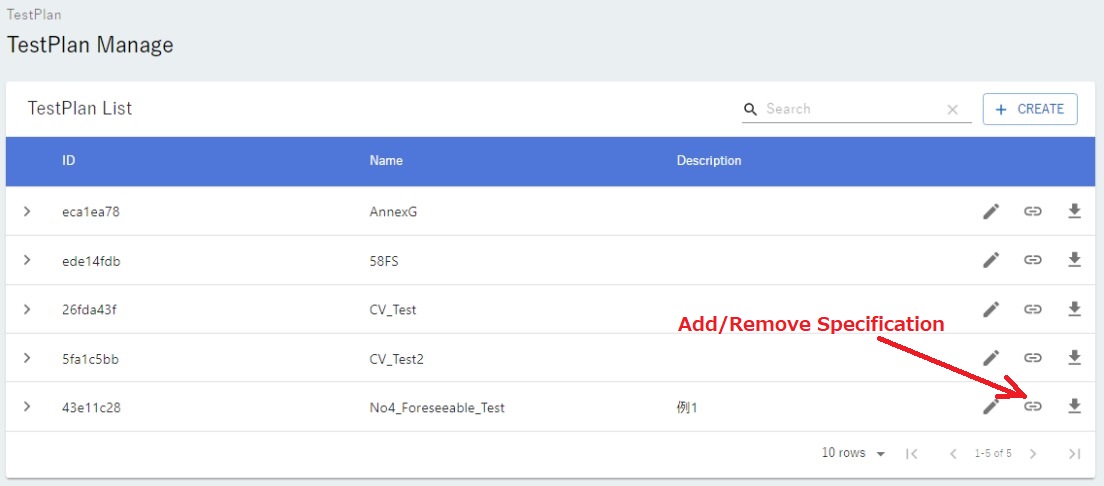Click the ID column header

coord(68,161)
